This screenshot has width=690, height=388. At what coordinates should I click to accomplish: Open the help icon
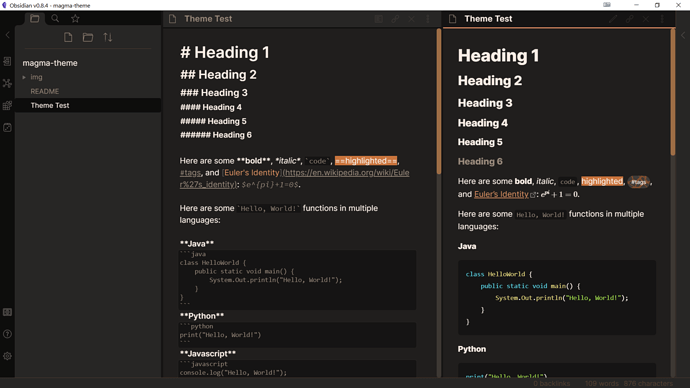[7, 334]
